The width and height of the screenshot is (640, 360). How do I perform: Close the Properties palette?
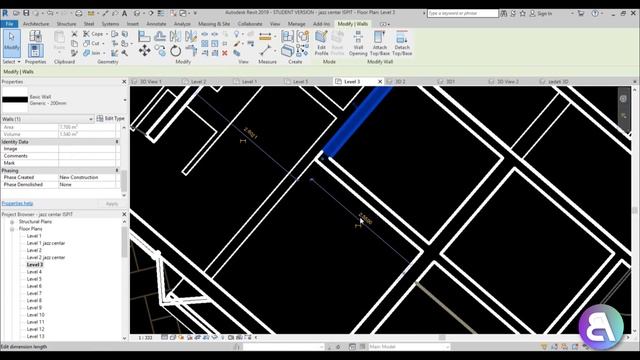click(124, 82)
